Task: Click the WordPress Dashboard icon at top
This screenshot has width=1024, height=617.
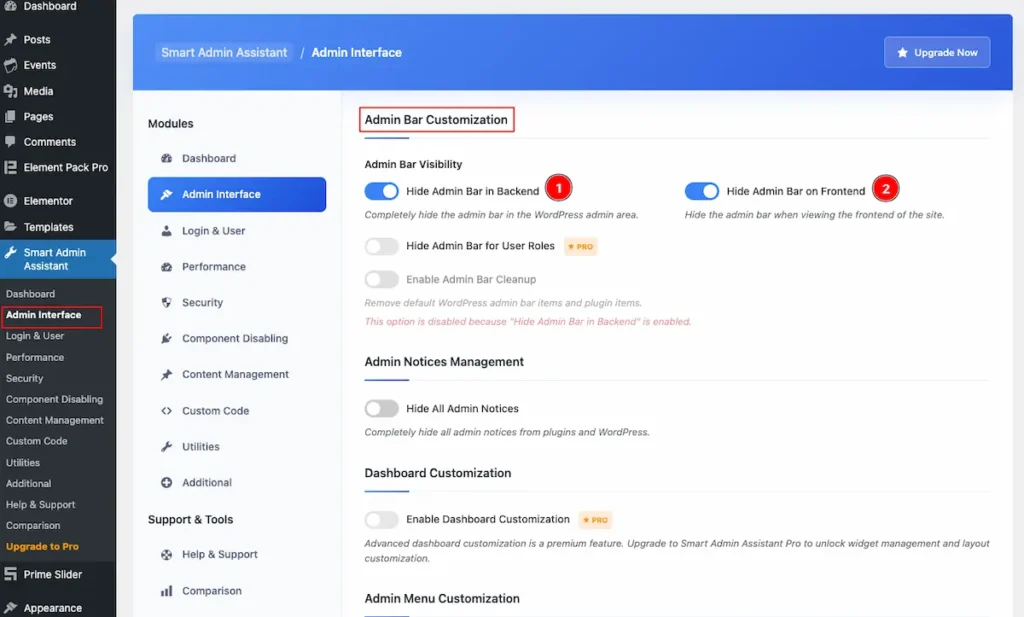Action: pos(10,6)
